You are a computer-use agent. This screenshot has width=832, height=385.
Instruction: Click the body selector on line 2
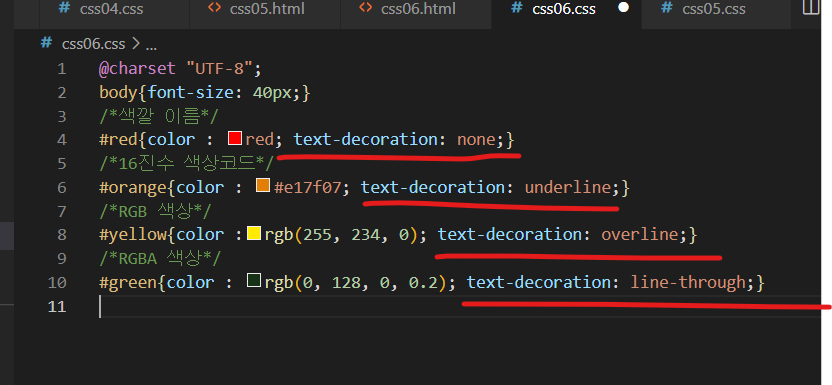[x=118, y=93]
